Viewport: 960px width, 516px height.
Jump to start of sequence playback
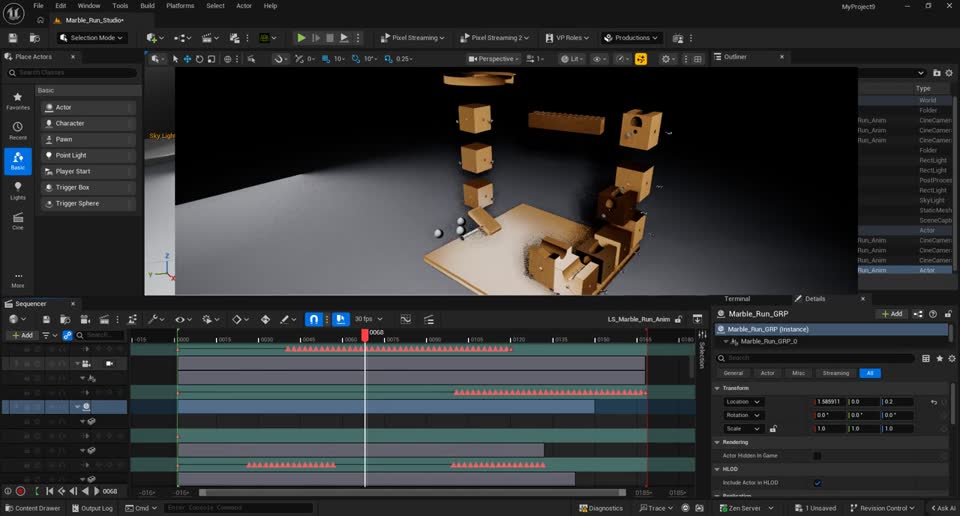[50, 491]
